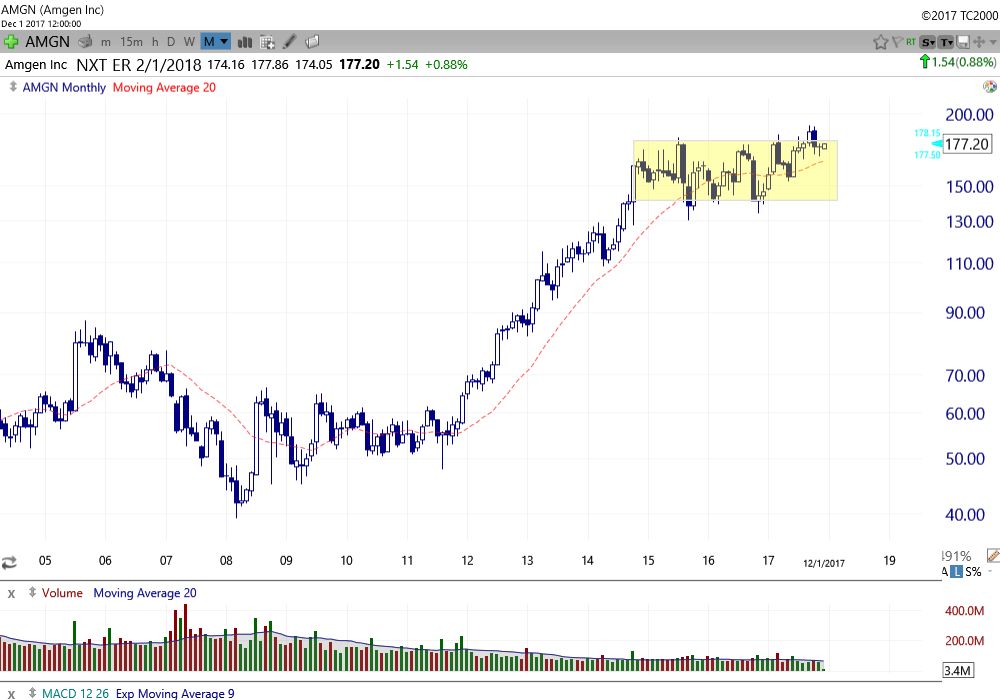Open the S dropdown in toolbar
This screenshot has width=1000, height=700.
(927, 41)
